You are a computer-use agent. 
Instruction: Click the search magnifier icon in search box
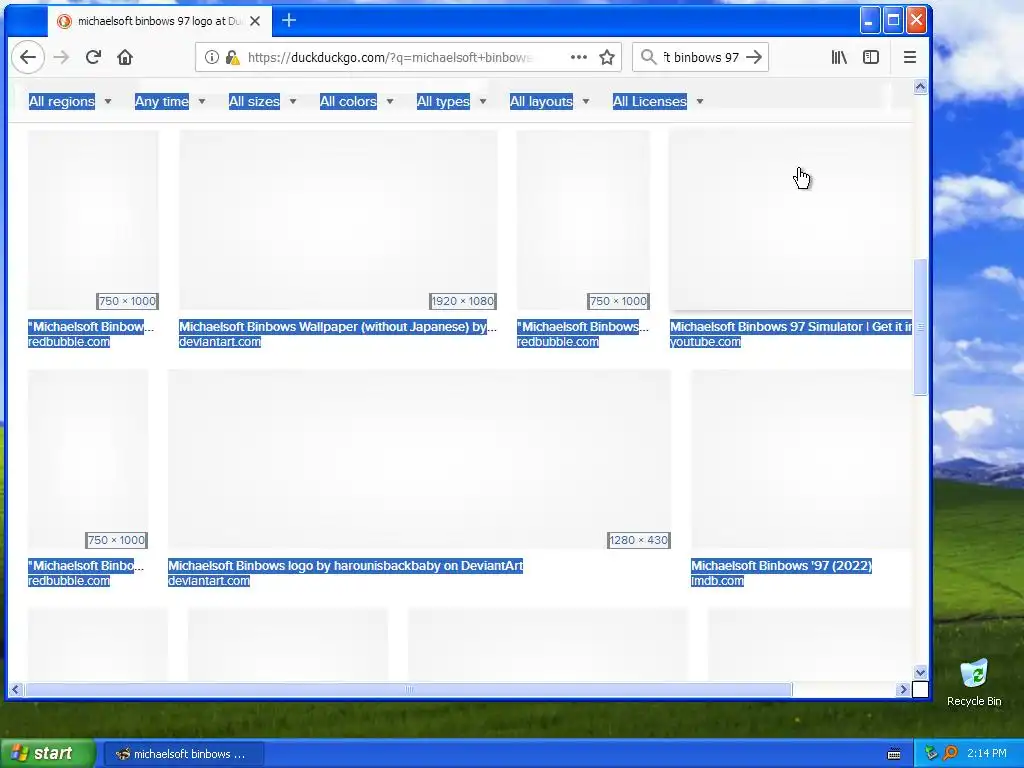(x=648, y=57)
